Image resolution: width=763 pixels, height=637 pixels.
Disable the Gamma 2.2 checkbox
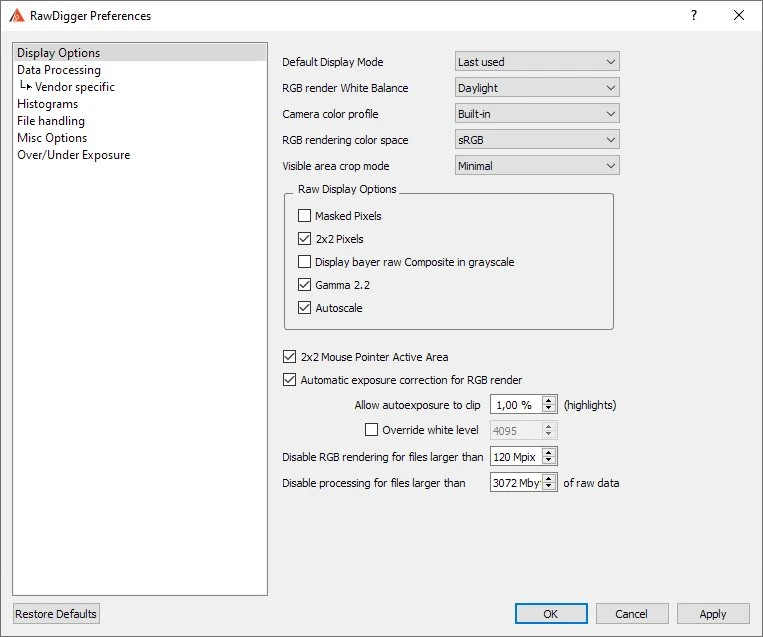[305, 285]
